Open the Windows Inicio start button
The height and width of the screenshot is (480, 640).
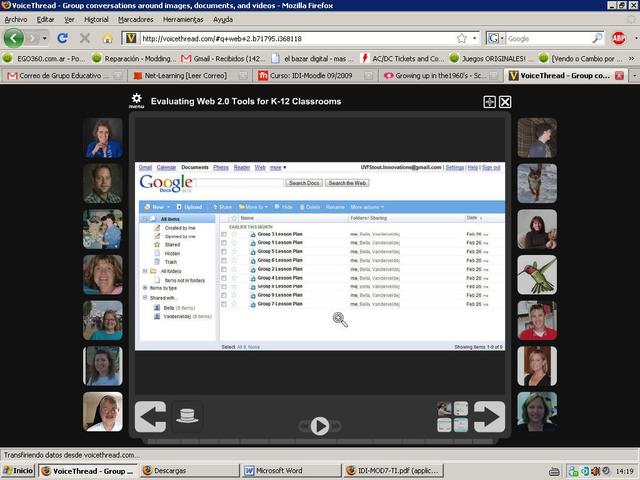[x=18, y=471]
